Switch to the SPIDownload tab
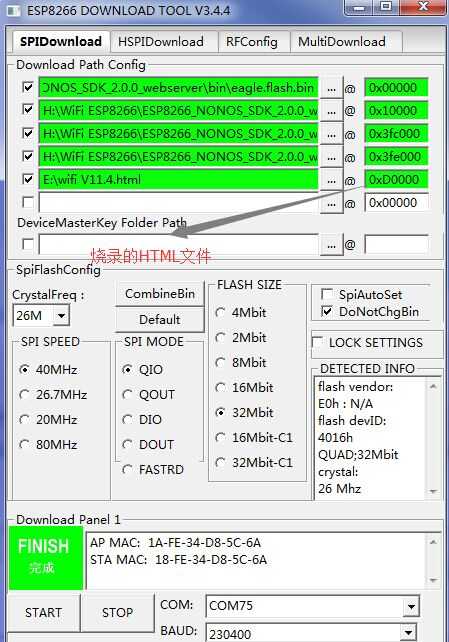 pos(61,41)
